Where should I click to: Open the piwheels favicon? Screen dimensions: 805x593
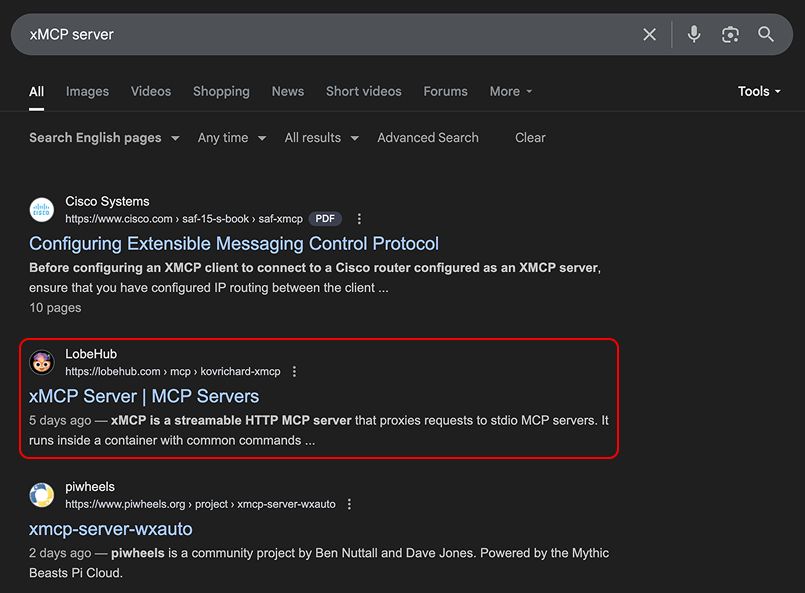tap(42, 495)
